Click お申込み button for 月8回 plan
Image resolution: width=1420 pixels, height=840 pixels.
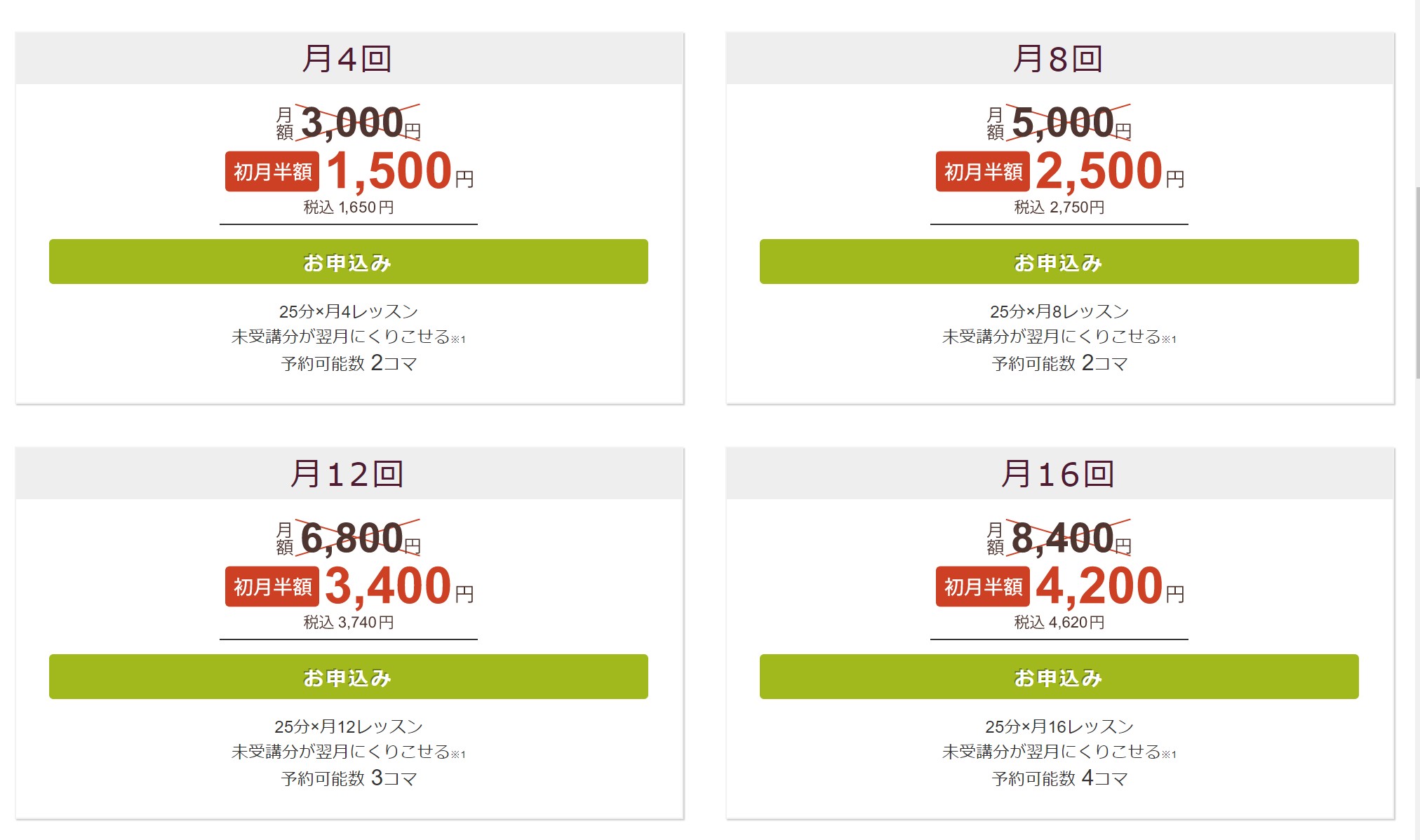(1059, 262)
